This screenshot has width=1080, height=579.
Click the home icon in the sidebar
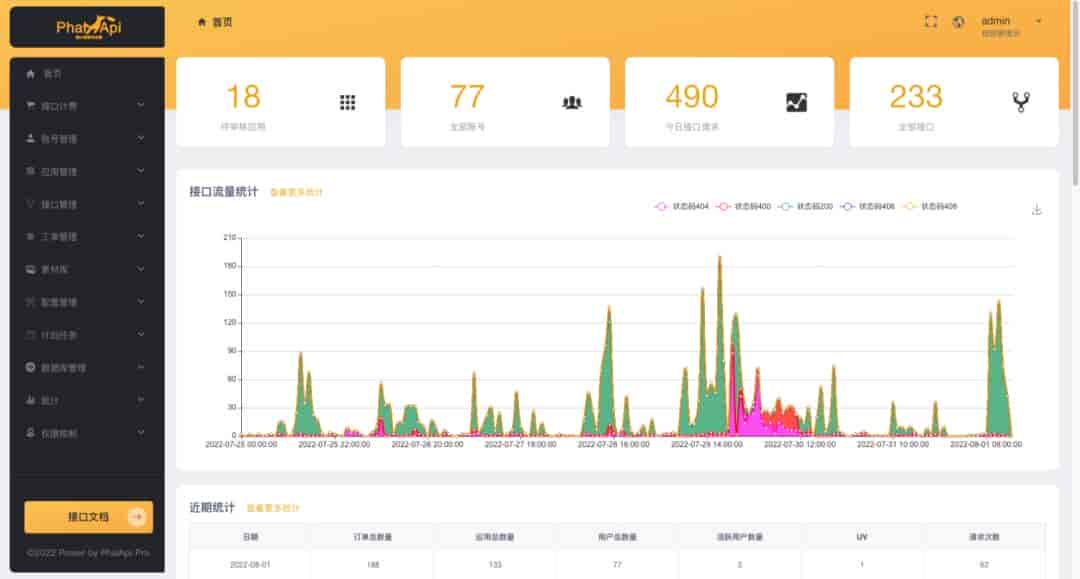[30, 74]
